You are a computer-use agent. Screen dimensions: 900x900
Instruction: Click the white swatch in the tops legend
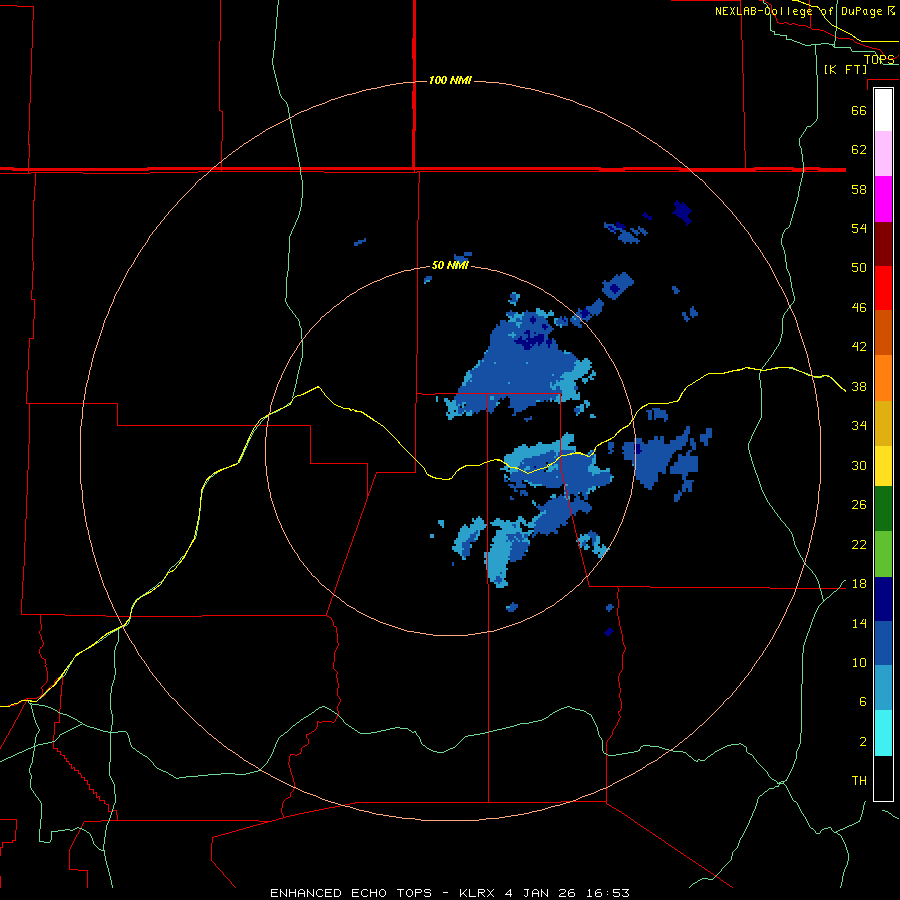tap(883, 110)
